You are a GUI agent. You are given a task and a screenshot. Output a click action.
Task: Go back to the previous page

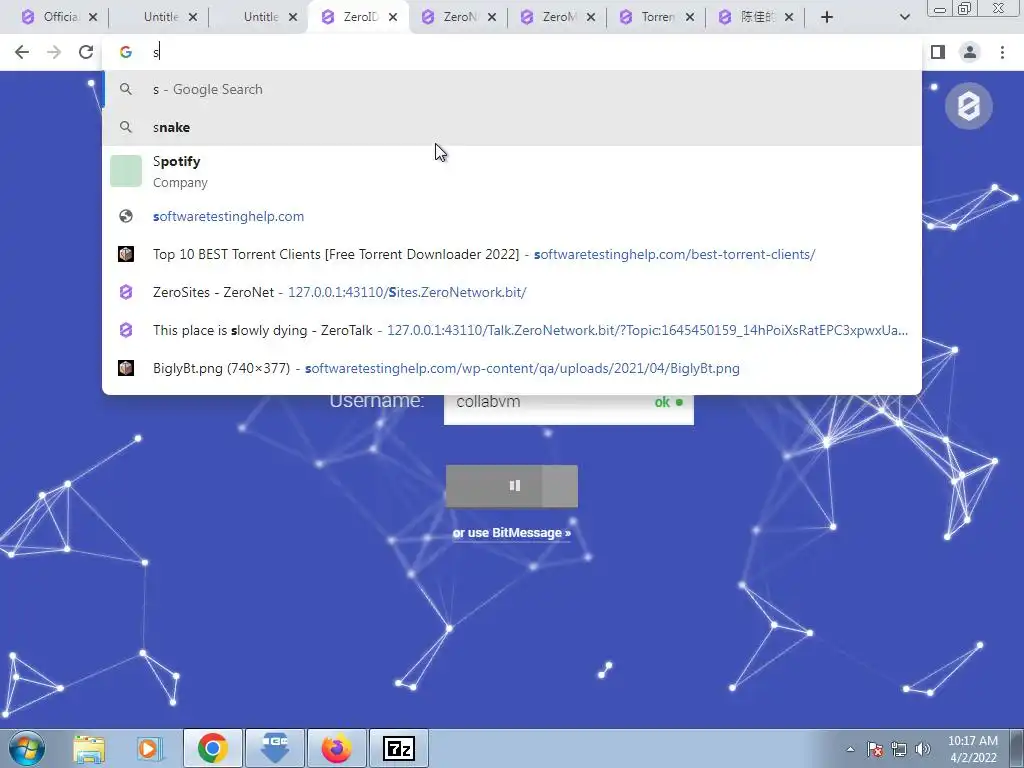22,52
